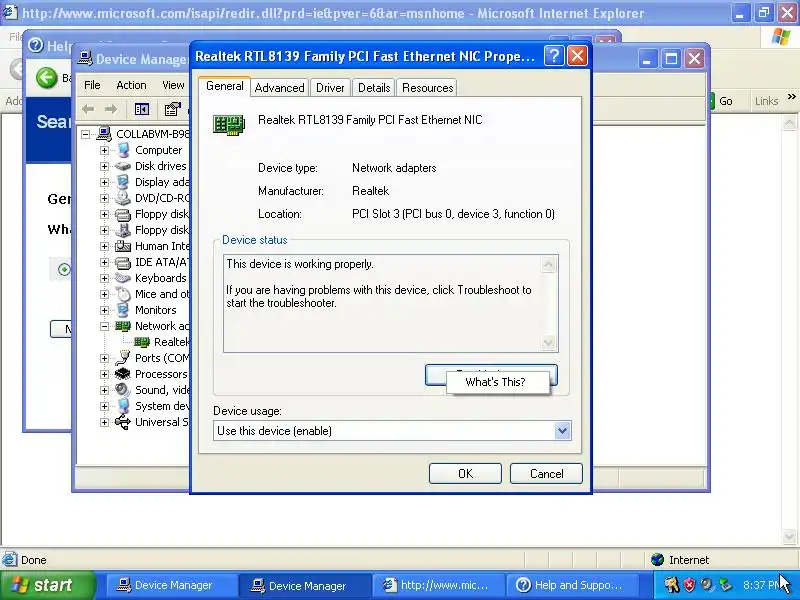Toggle console tree icon in Device Manager toolbar

click(x=141, y=109)
